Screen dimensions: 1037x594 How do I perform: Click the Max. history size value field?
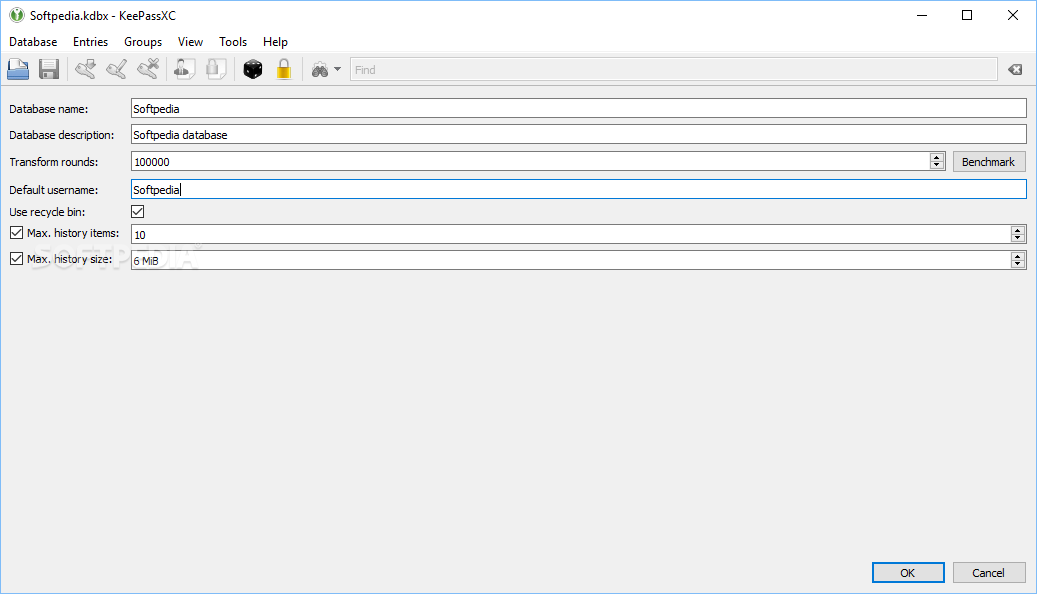(x=571, y=260)
